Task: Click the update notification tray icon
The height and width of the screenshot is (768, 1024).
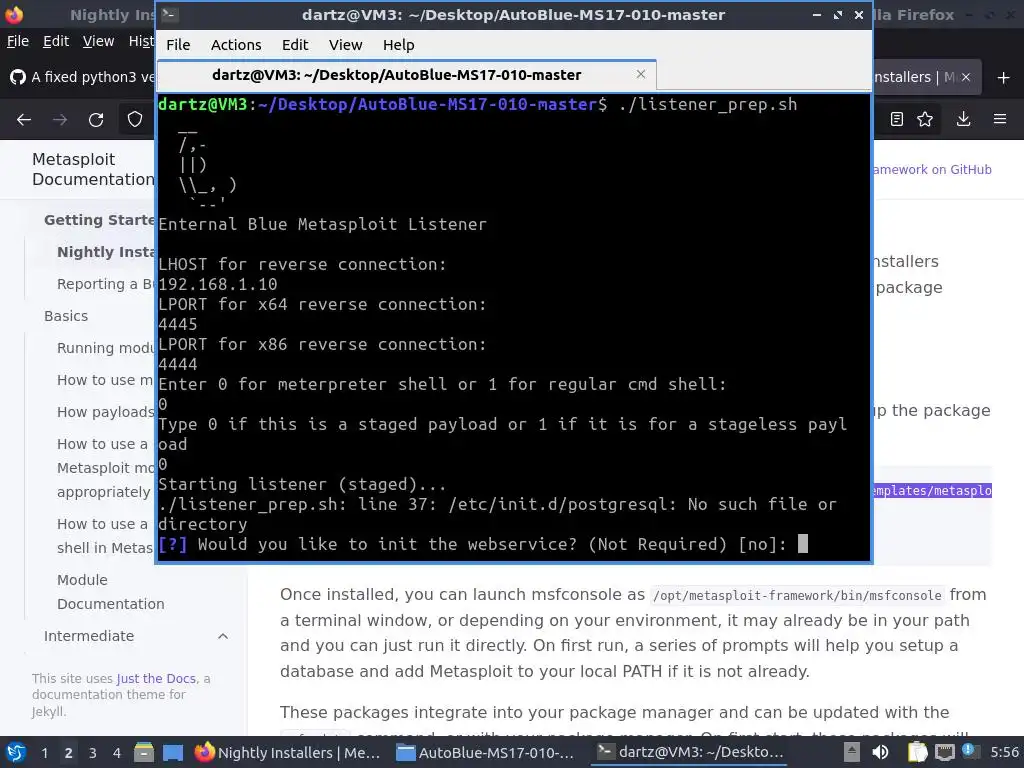Action: (970, 751)
